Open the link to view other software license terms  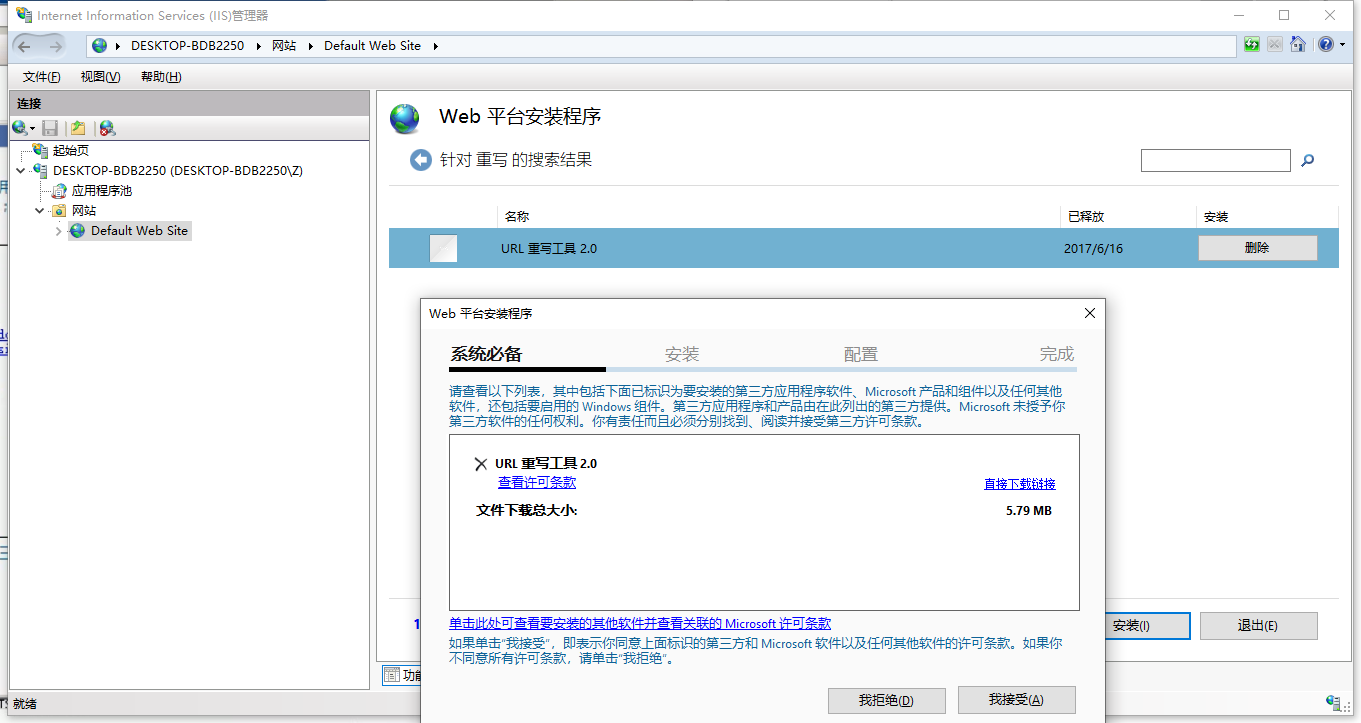coord(640,623)
